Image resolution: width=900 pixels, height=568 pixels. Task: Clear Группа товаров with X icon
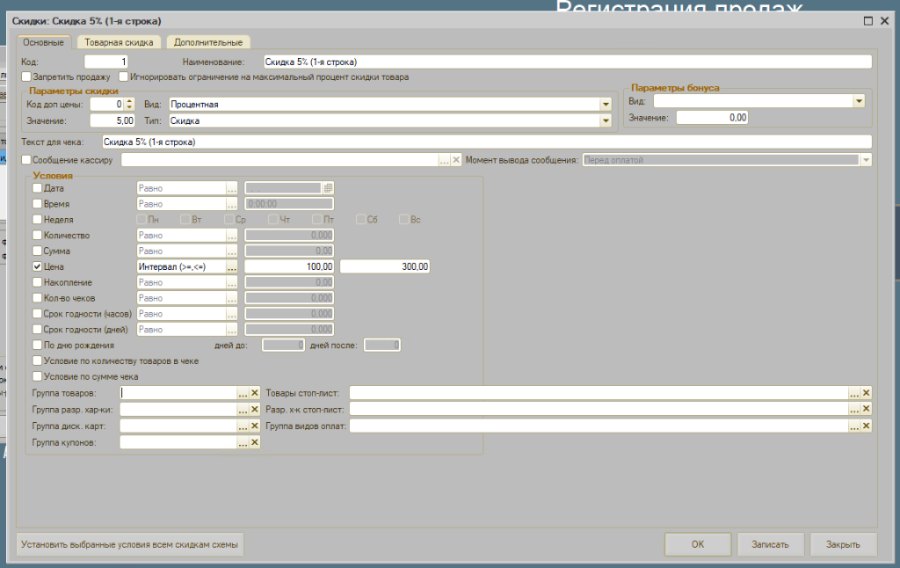[255, 393]
